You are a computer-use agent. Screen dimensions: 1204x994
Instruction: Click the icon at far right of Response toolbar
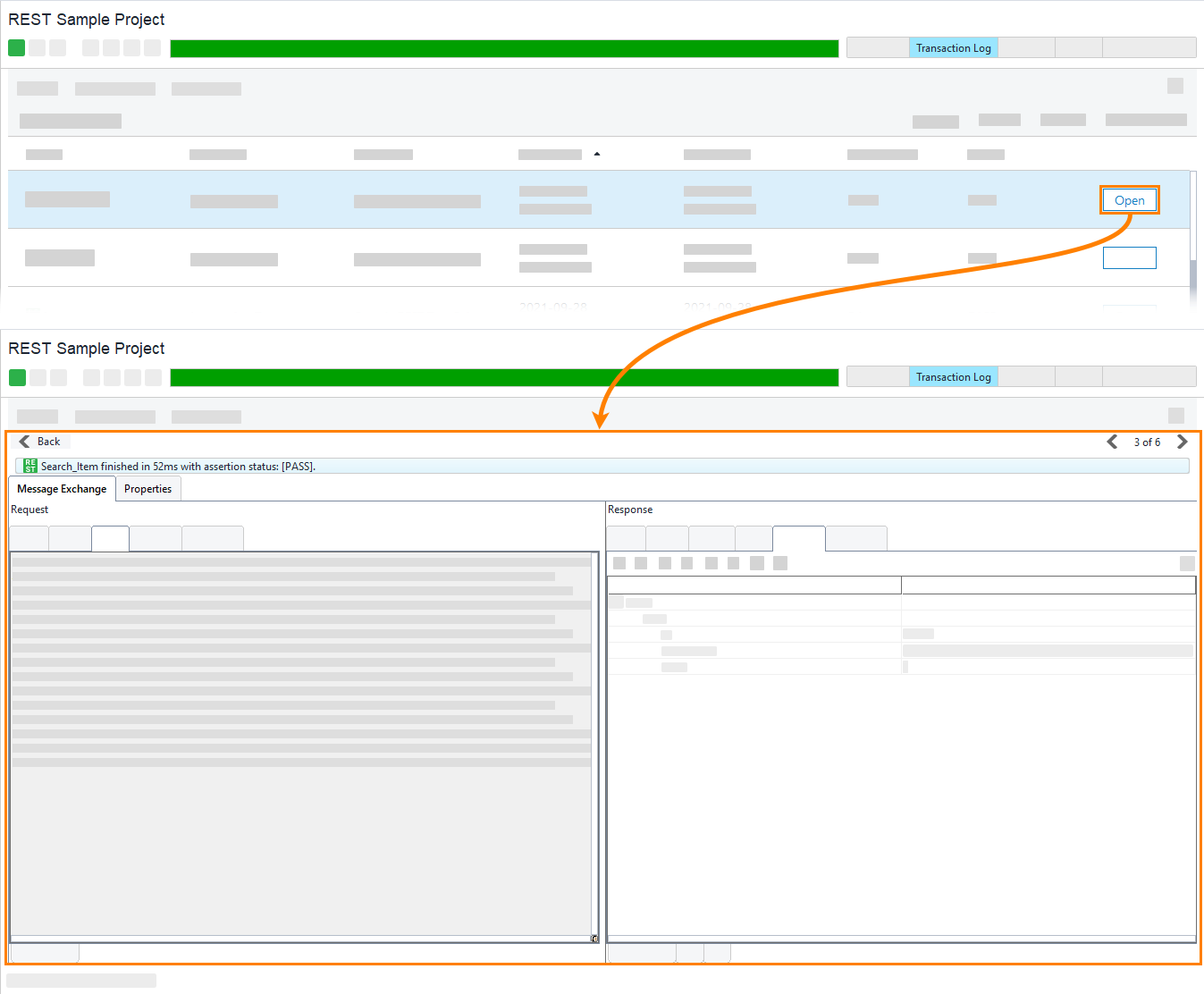[1187, 563]
